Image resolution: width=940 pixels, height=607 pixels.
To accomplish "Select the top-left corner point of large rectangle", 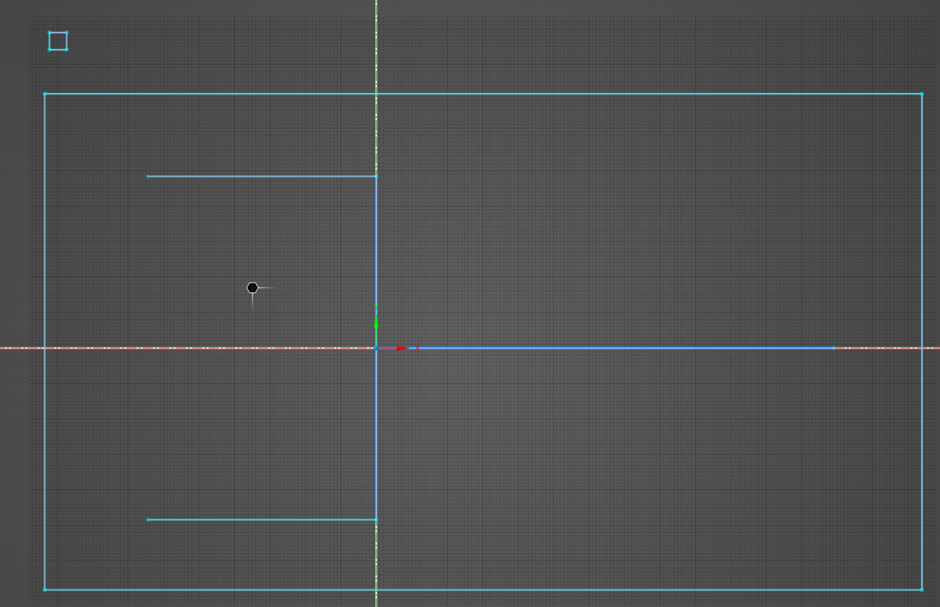I will pos(45,94).
